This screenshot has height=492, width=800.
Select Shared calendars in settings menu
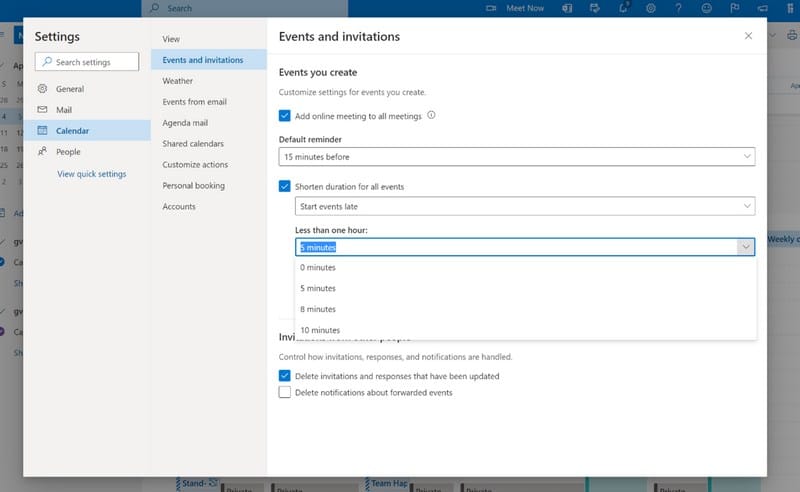(x=193, y=144)
